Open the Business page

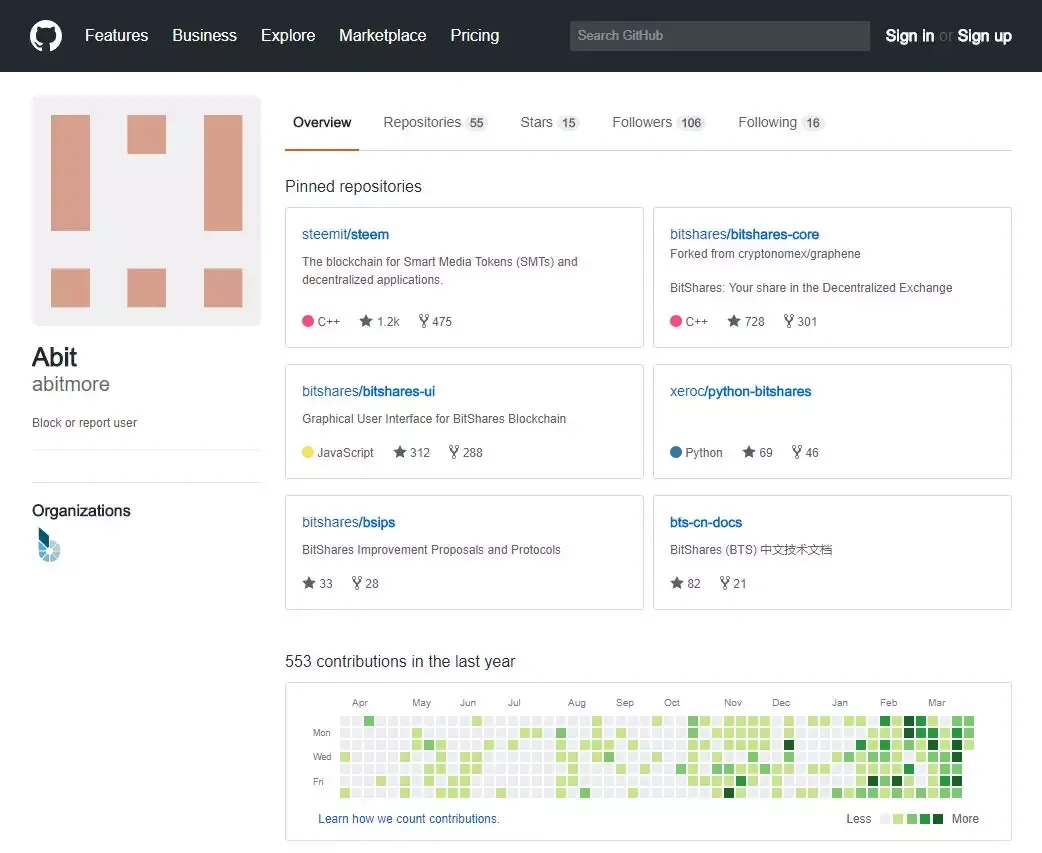tap(205, 36)
